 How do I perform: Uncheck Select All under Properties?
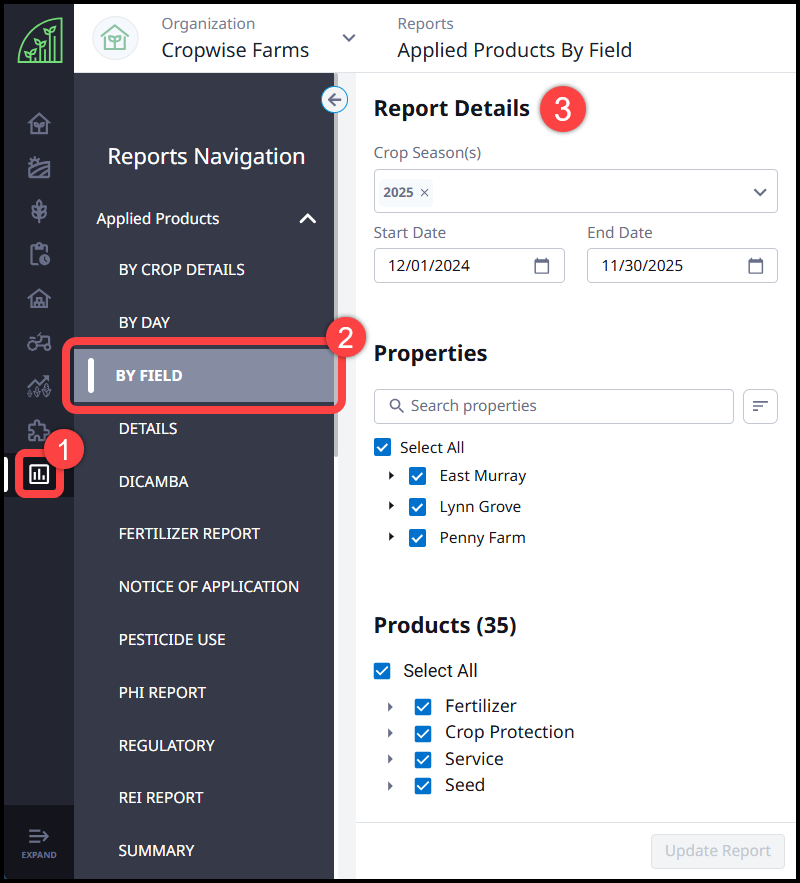(x=382, y=447)
